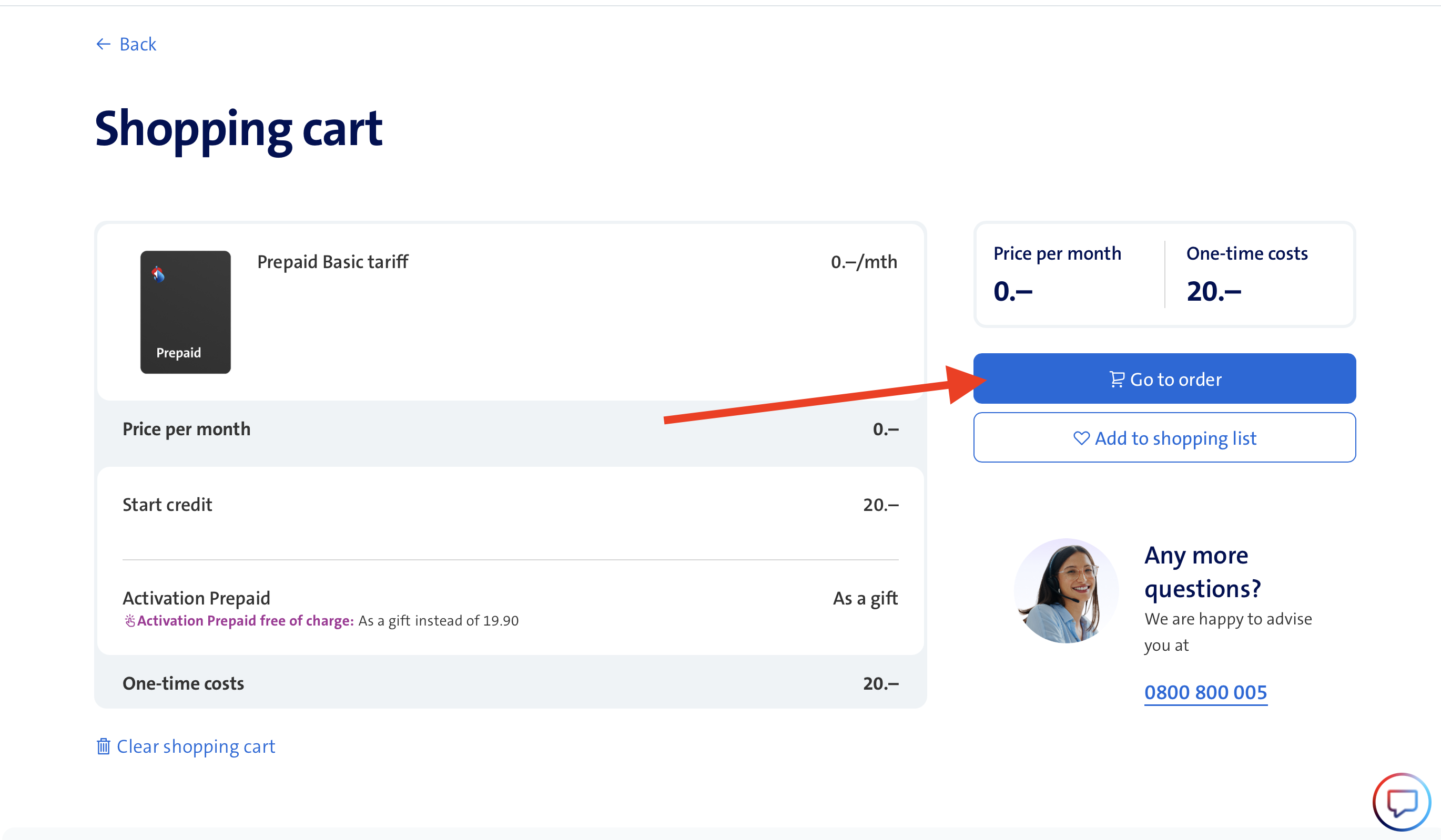Click the Swisscom logo on the Prepaid card

pyautogui.click(x=158, y=275)
